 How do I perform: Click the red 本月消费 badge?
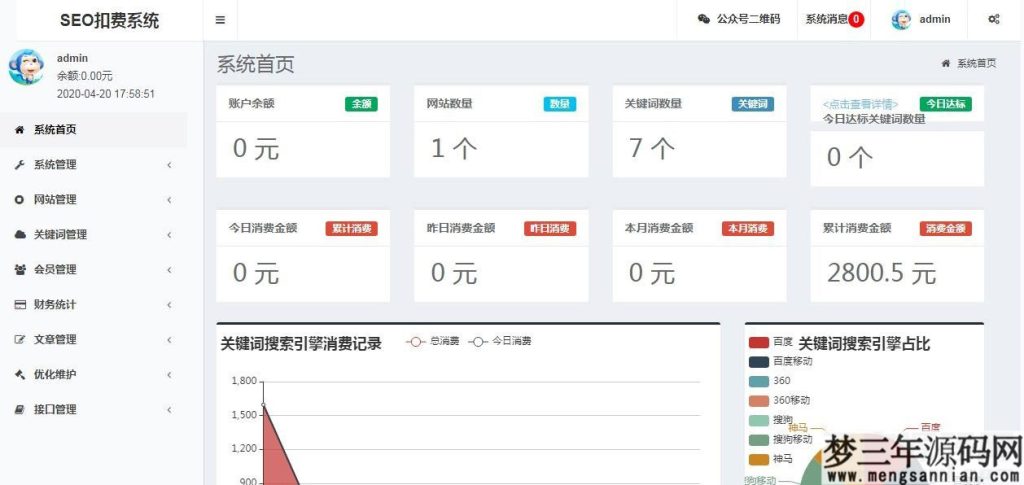coord(748,228)
